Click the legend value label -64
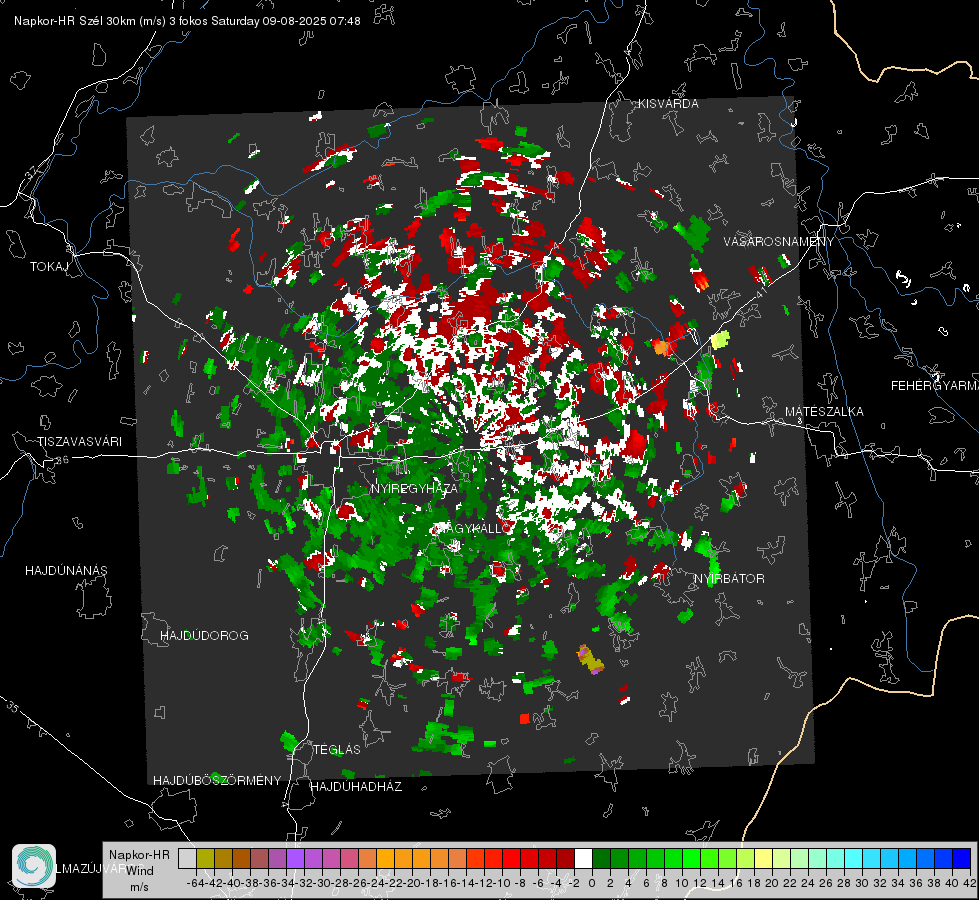This screenshot has width=979, height=900. click(x=196, y=883)
